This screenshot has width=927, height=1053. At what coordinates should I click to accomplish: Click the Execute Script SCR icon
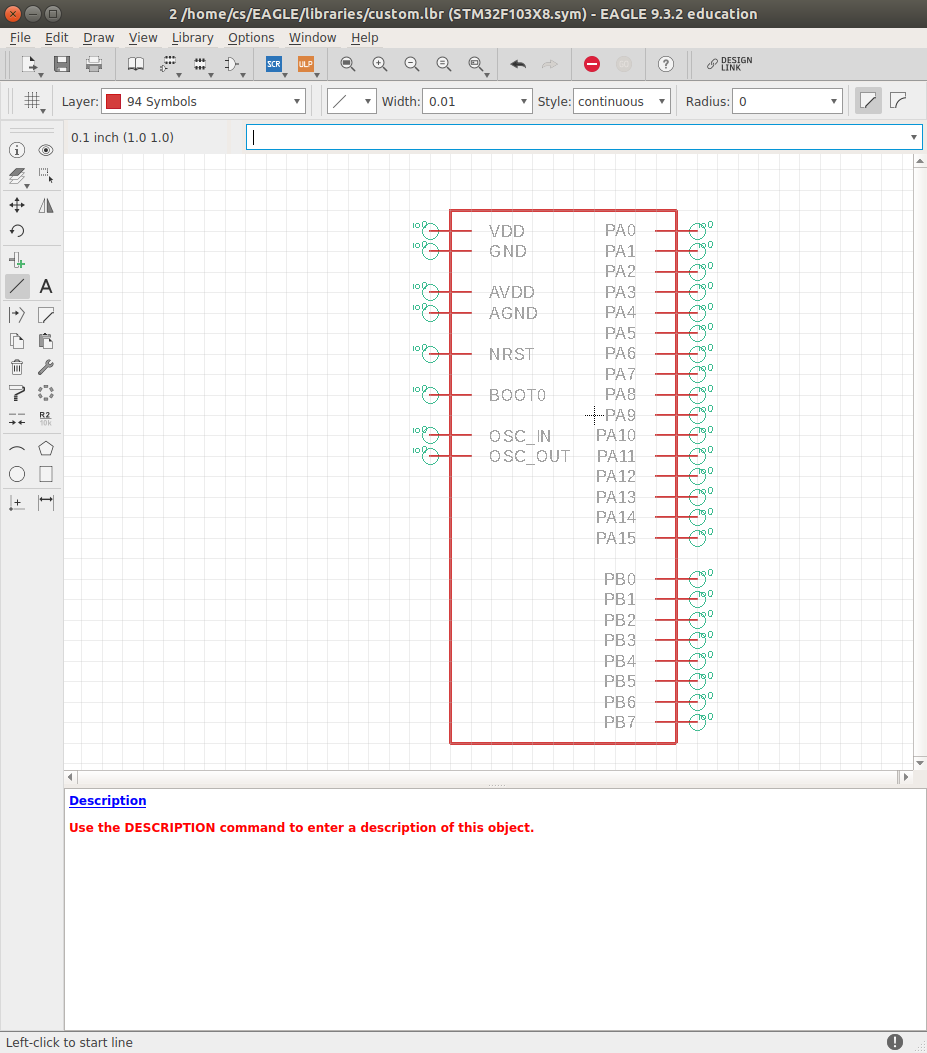click(273, 64)
